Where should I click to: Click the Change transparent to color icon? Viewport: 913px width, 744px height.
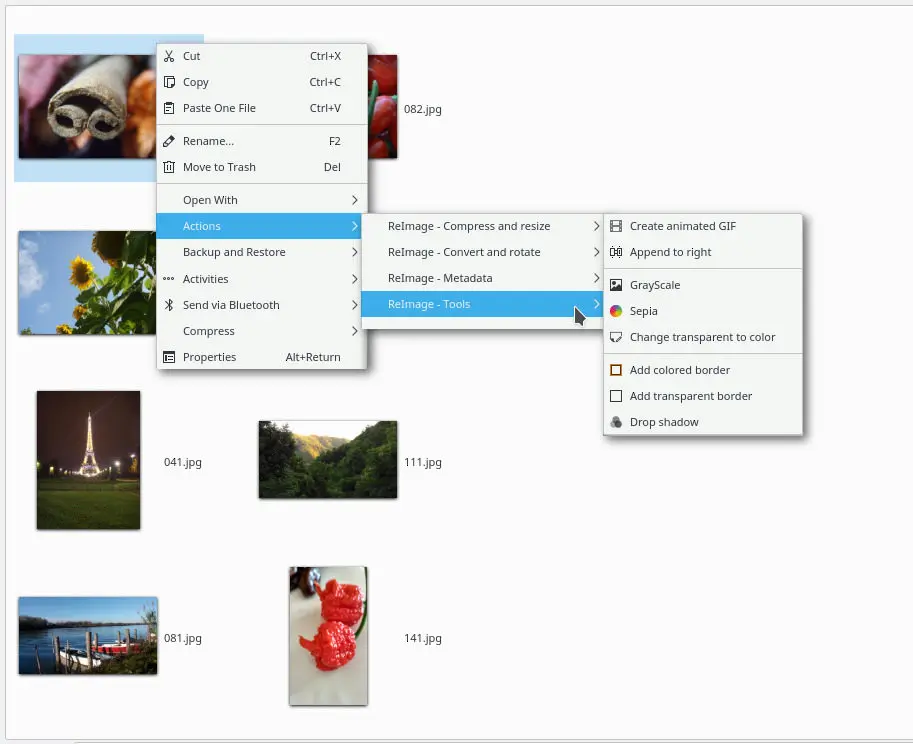tap(616, 337)
